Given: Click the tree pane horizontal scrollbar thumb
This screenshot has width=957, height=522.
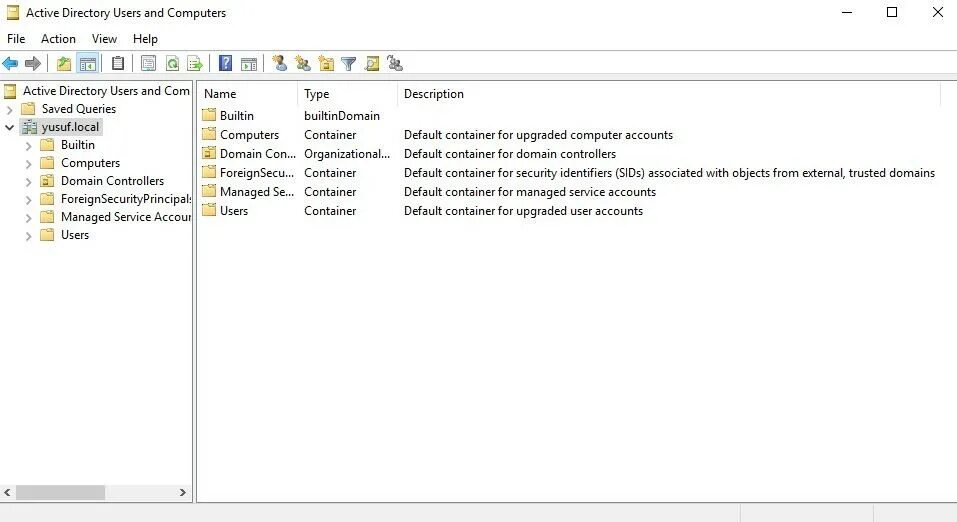Looking at the screenshot, I should [x=60, y=492].
